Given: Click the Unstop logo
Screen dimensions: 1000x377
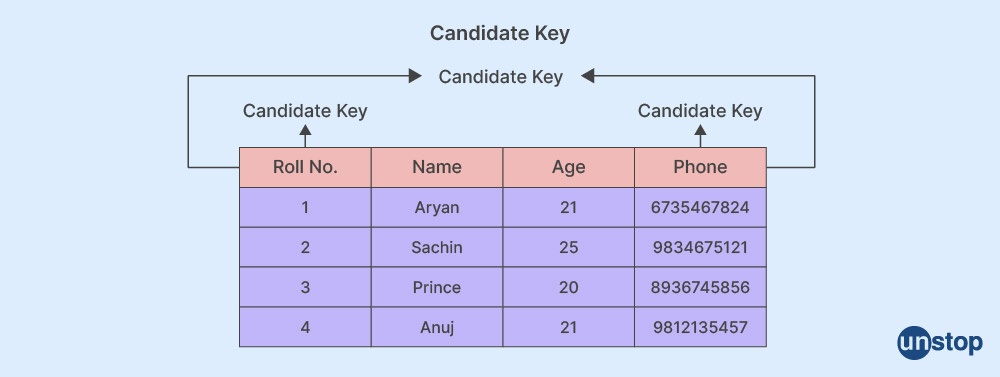Looking at the screenshot, I should click(939, 343).
